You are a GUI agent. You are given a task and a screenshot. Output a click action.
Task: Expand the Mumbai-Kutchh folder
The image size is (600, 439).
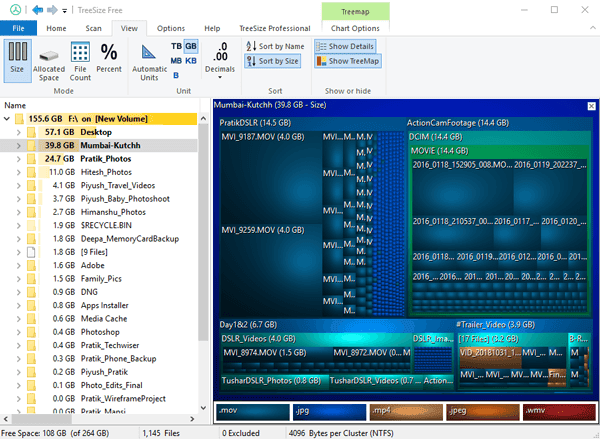(x=18, y=146)
